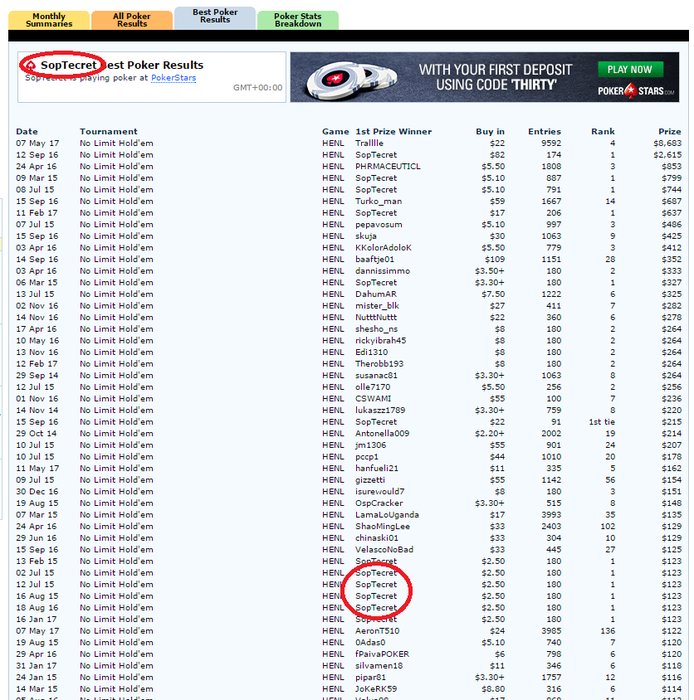Click winner lukaszz1789
This screenshot has height=700, width=694.
[x=380, y=410]
